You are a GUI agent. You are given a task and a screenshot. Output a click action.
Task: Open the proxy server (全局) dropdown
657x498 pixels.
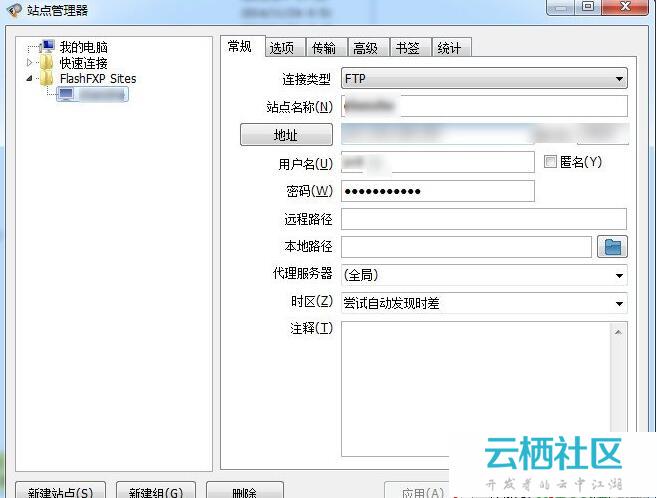(484, 275)
